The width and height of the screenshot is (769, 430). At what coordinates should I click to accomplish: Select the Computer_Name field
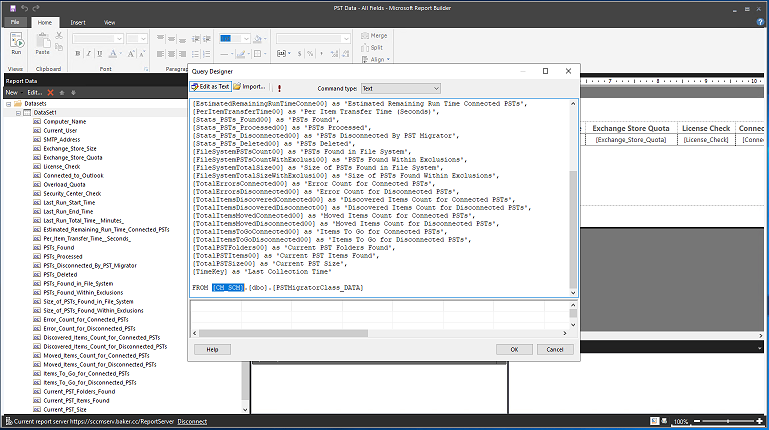[x=65, y=122]
